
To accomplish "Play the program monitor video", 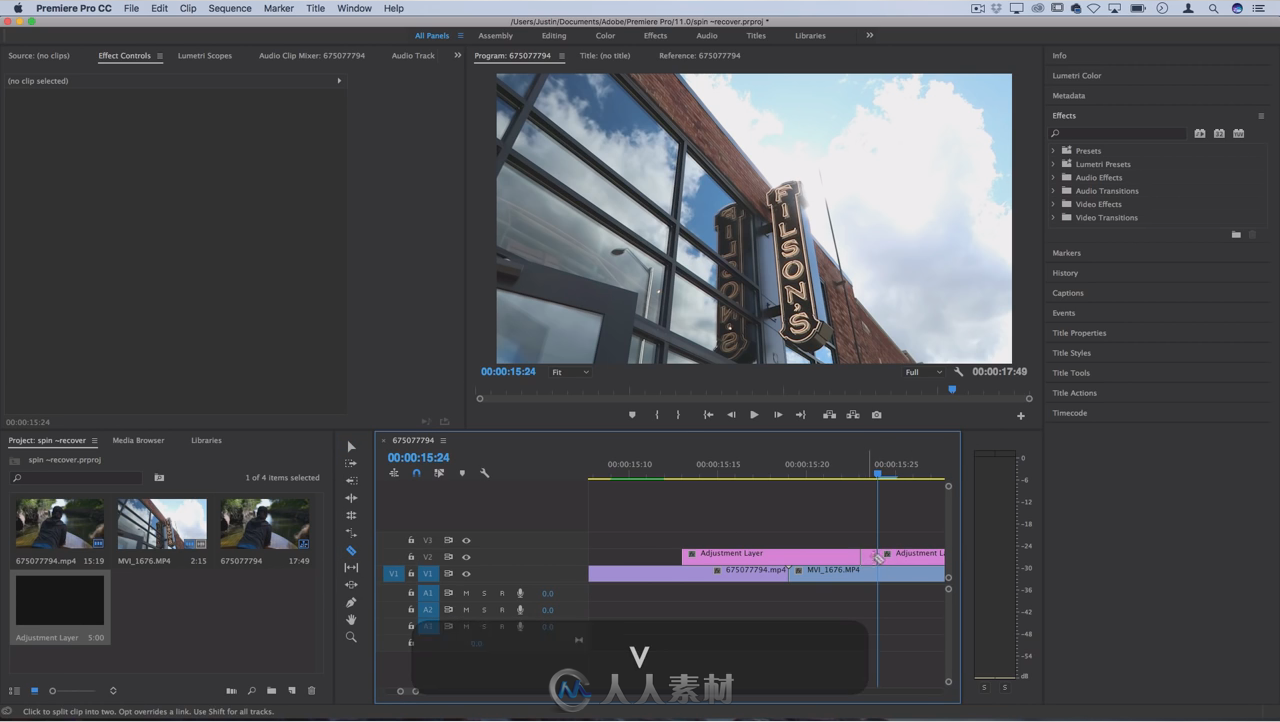I will [754, 415].
